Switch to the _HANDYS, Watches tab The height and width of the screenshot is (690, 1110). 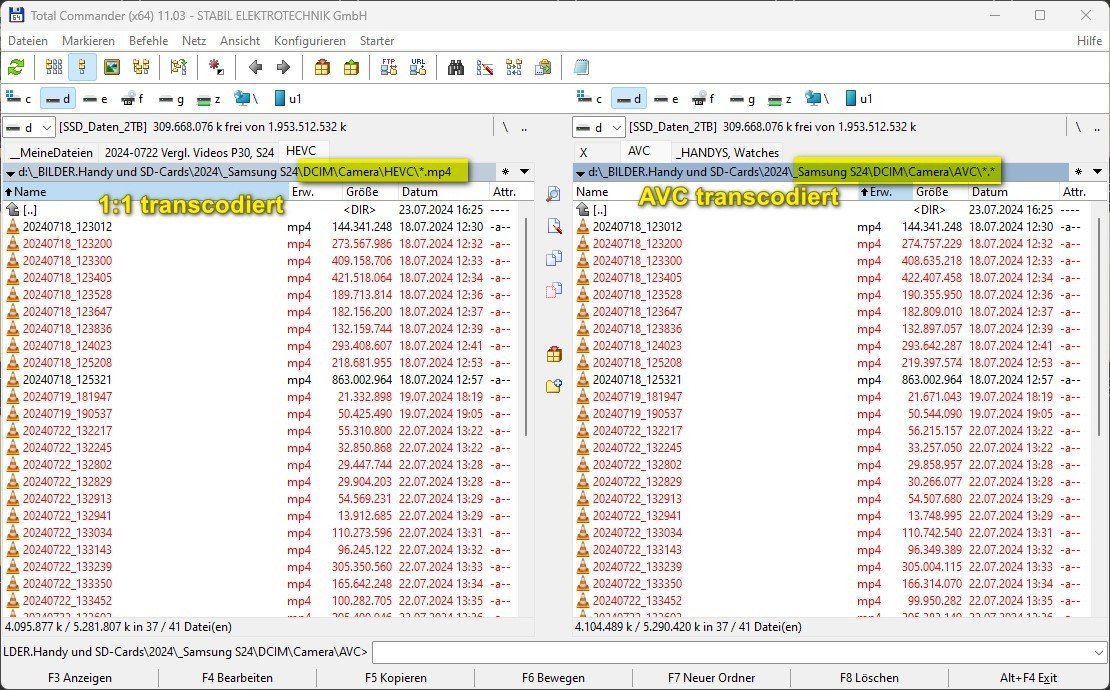(725, 152)
